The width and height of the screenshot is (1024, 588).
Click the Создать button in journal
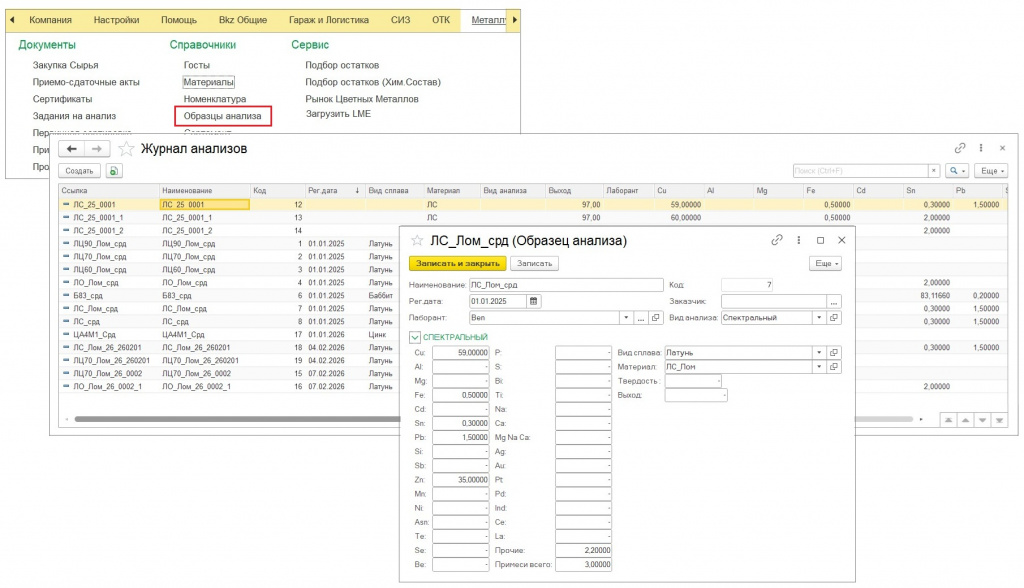[x=79, y=171]
